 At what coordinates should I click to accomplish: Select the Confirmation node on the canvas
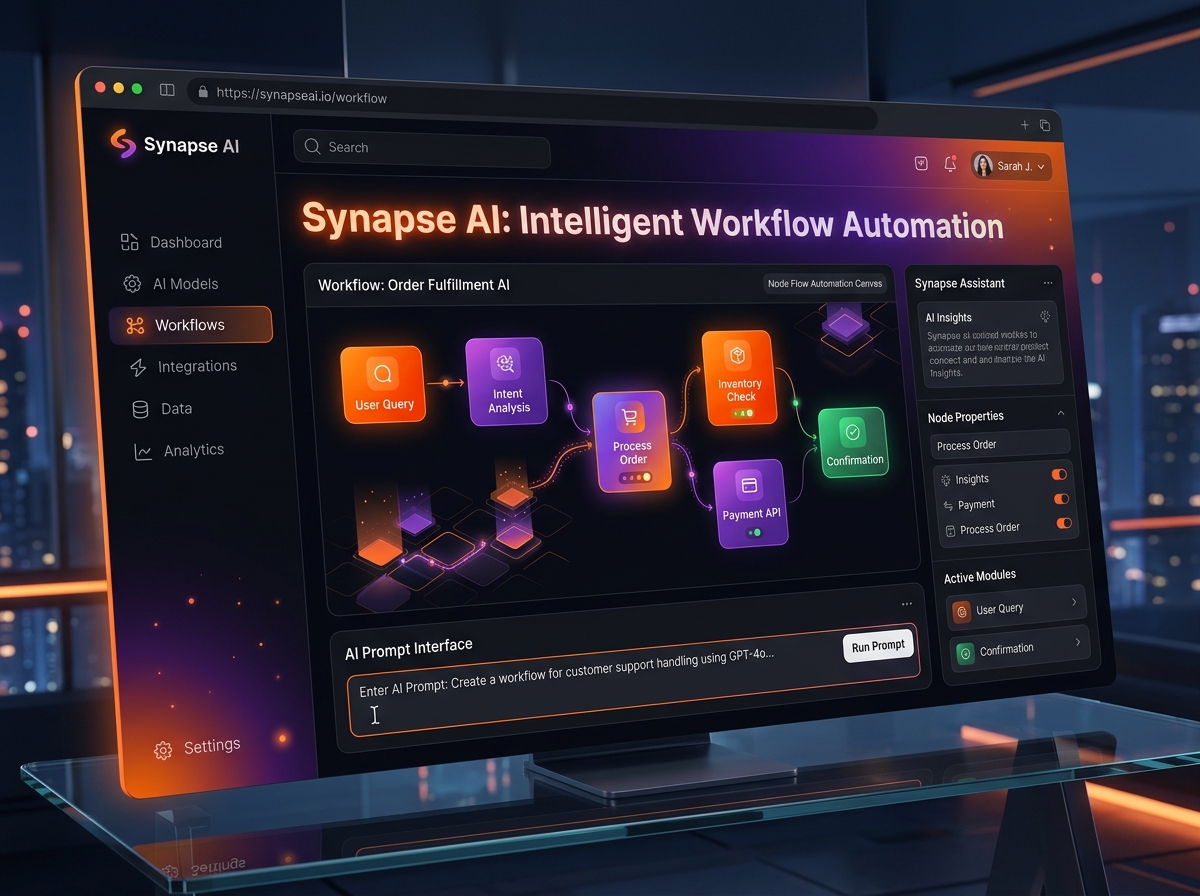click(853, 443)
